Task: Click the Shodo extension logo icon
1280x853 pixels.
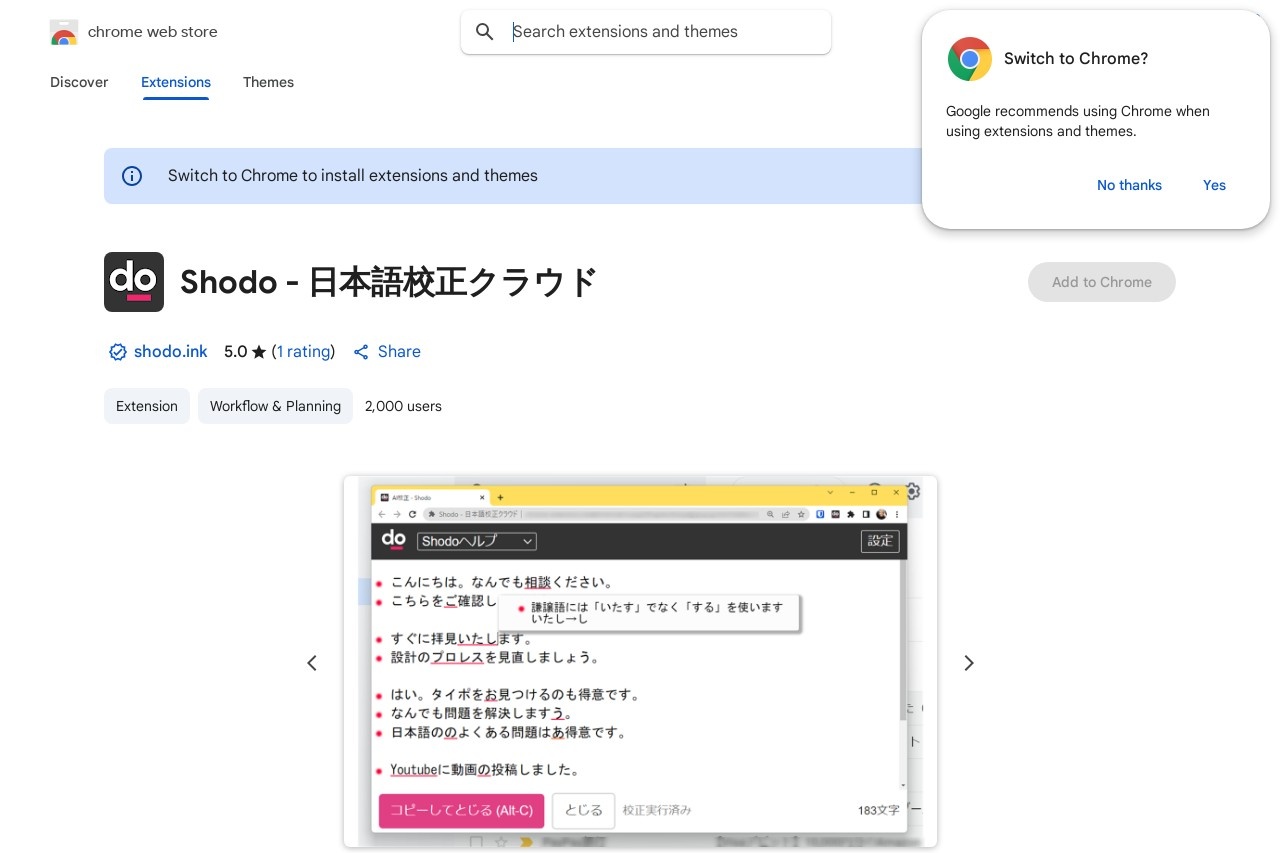Action: click(134, 282)
